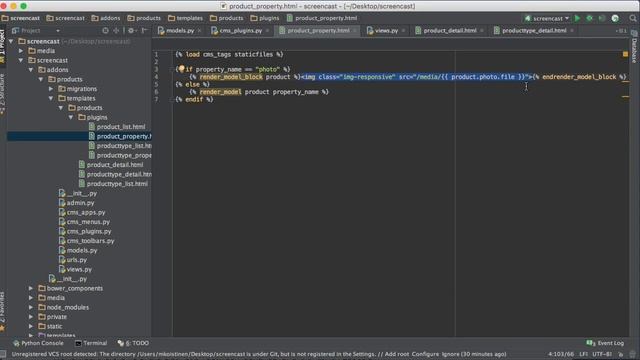Viewport: 640px width, 360px height.
Task: Click the scroll from source target icon
Action: point(105,31)
